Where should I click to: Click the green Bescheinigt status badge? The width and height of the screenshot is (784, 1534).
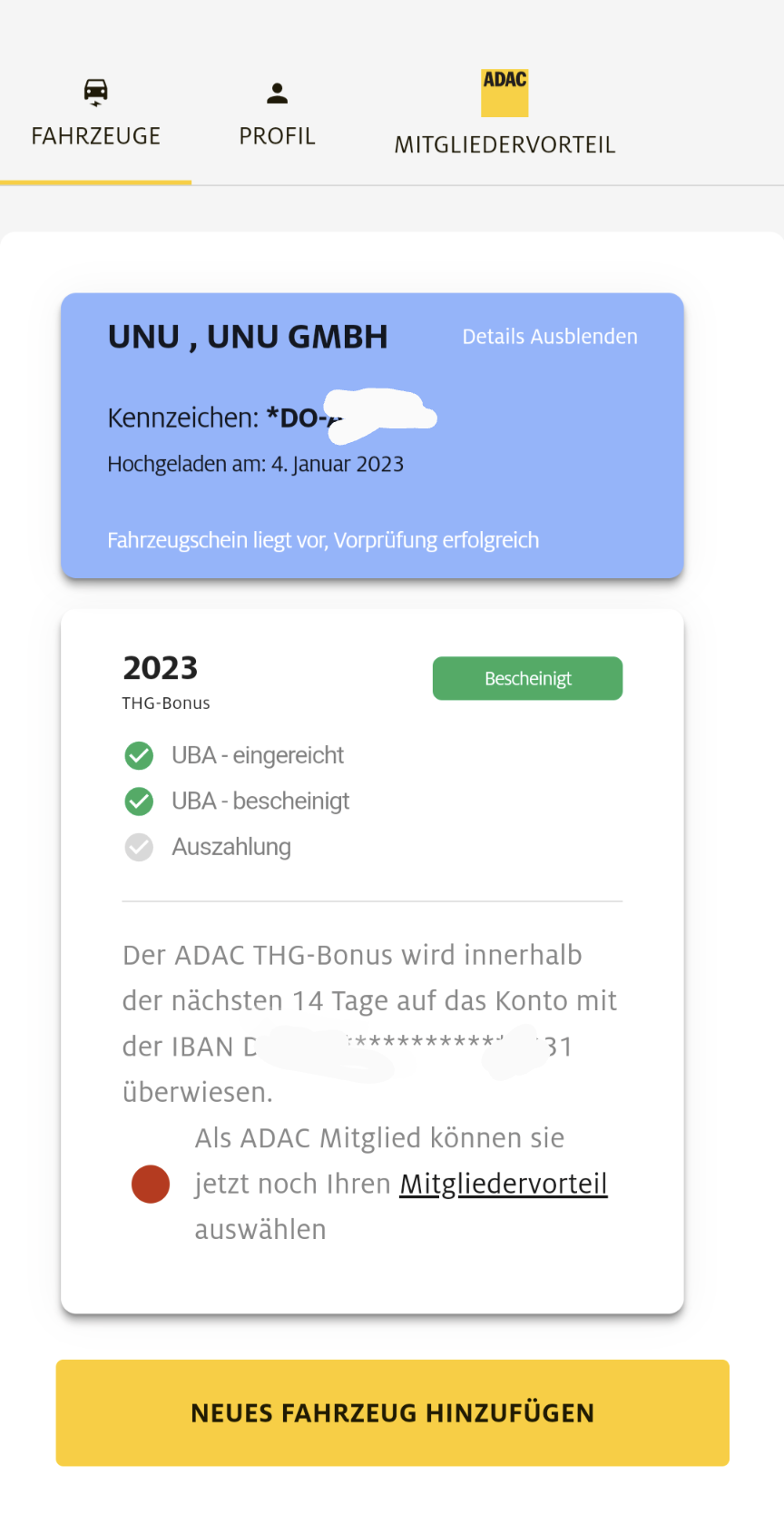(x=527, y=679)
